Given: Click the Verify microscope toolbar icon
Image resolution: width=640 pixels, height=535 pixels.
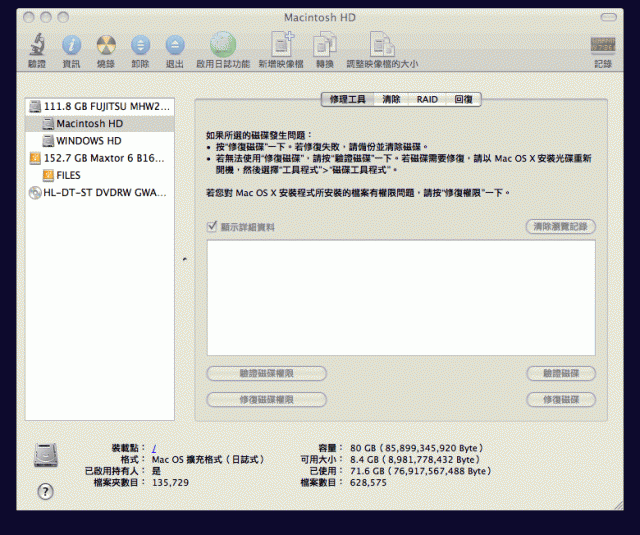Looking at the screenshot, I should pyautogui.click(x=37, y=45).
